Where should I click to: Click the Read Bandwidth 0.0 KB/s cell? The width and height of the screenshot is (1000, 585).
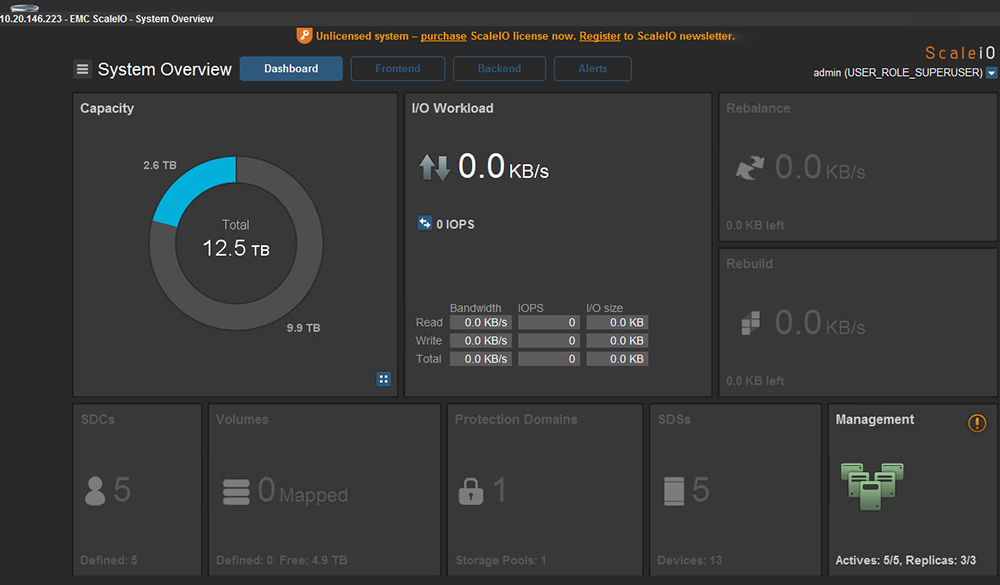481,322
